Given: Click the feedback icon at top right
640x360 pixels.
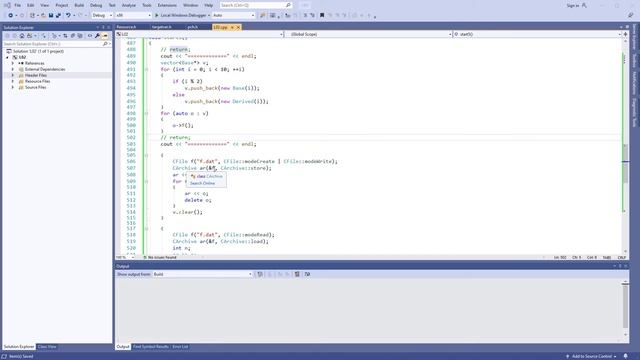Looking at the screenshot, I should point(631,15).
